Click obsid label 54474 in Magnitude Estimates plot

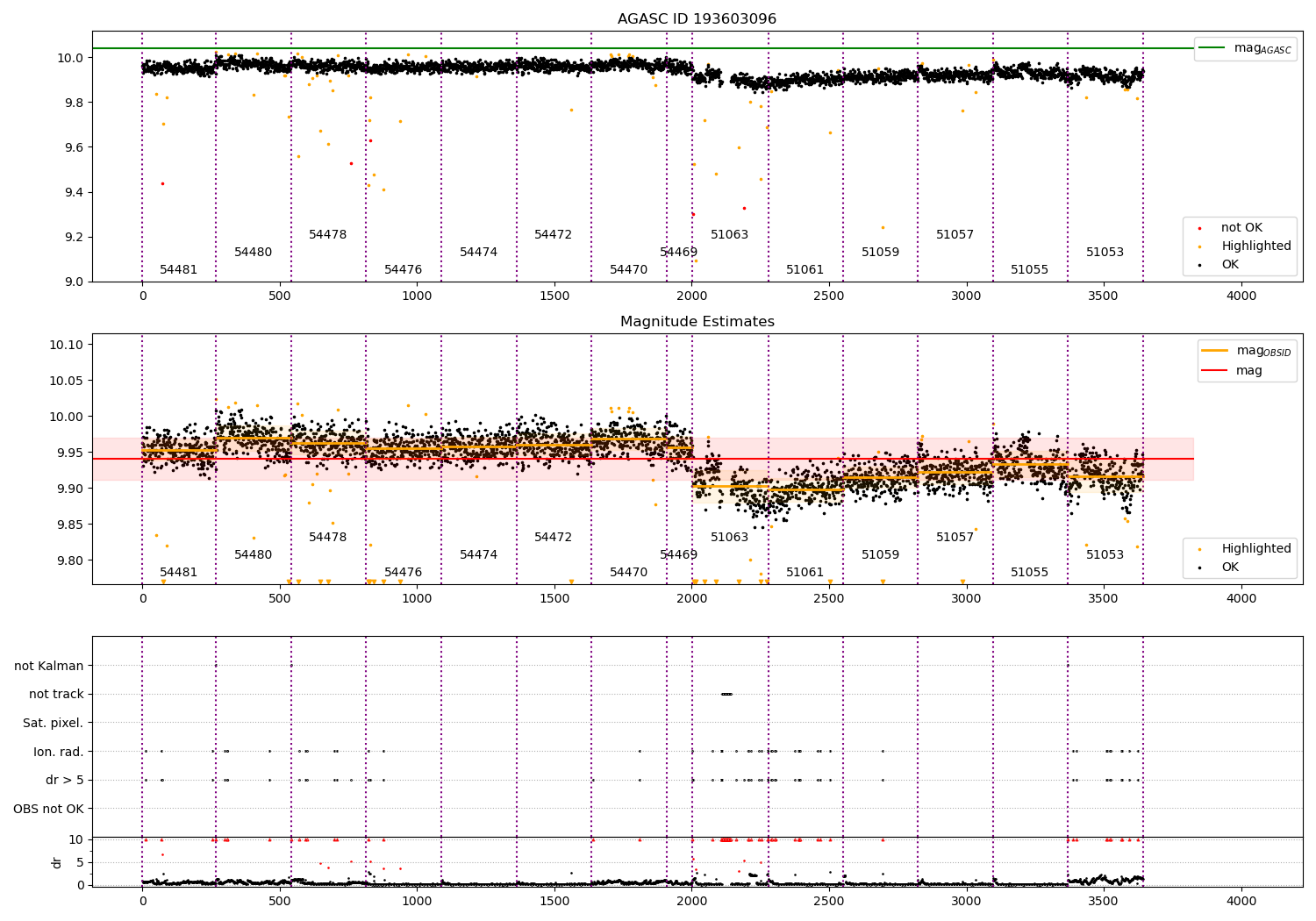click(x=479, y=555)
